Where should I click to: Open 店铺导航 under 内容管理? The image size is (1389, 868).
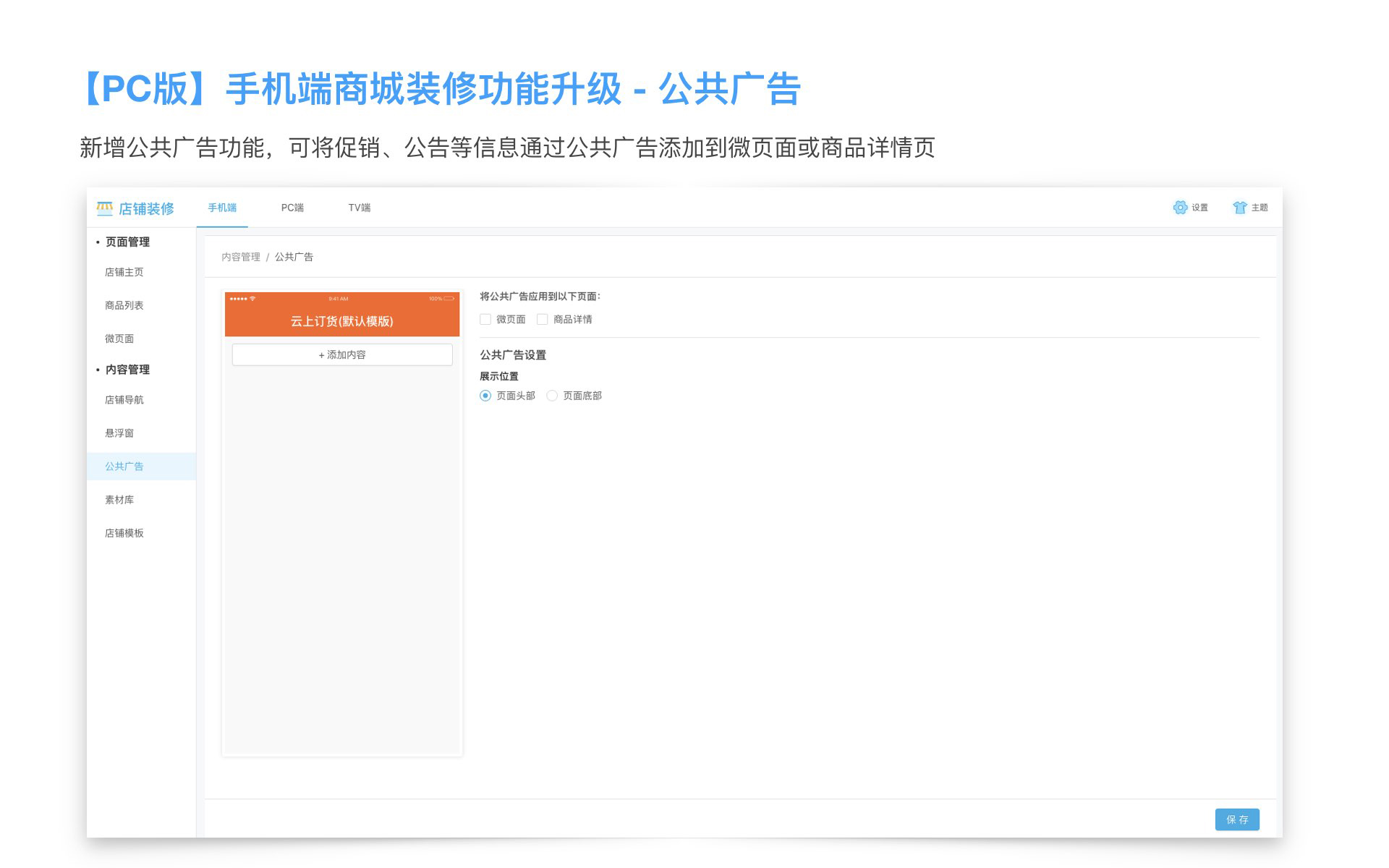pyautogui.click(x=124, y=399)
